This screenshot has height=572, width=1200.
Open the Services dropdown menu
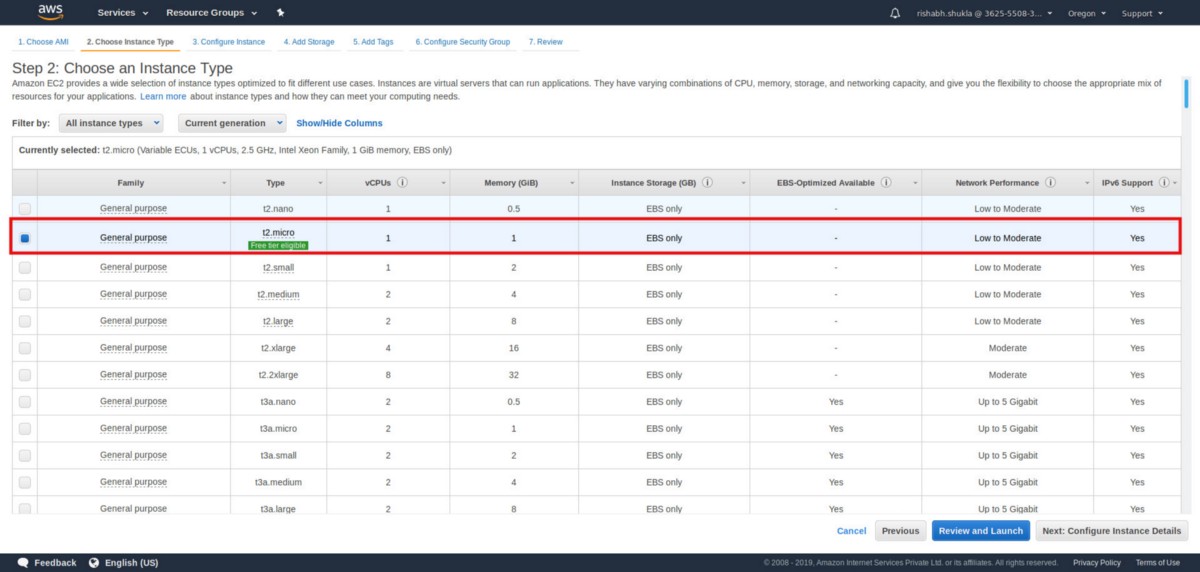tap(123, 13)
